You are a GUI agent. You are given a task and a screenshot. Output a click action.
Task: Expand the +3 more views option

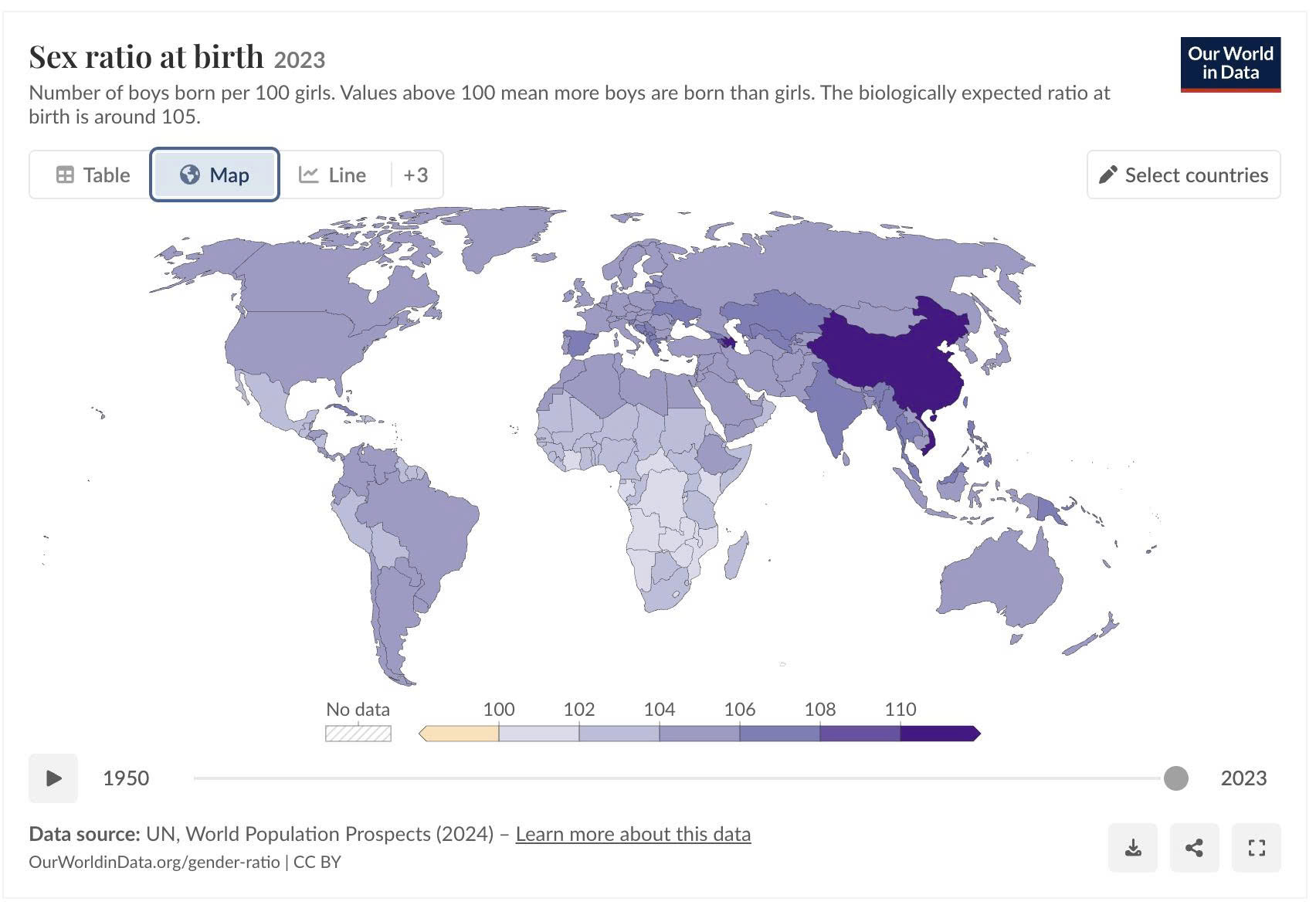415,175
